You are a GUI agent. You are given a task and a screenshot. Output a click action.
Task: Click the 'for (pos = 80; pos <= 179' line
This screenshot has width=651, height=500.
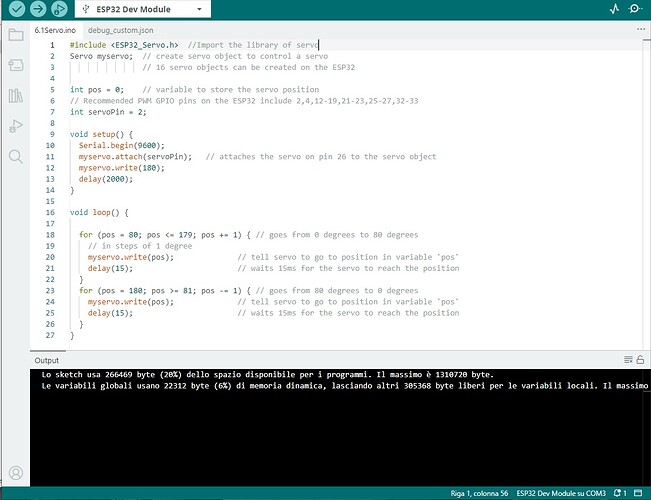pyautogui.click(x=248, y=235)
